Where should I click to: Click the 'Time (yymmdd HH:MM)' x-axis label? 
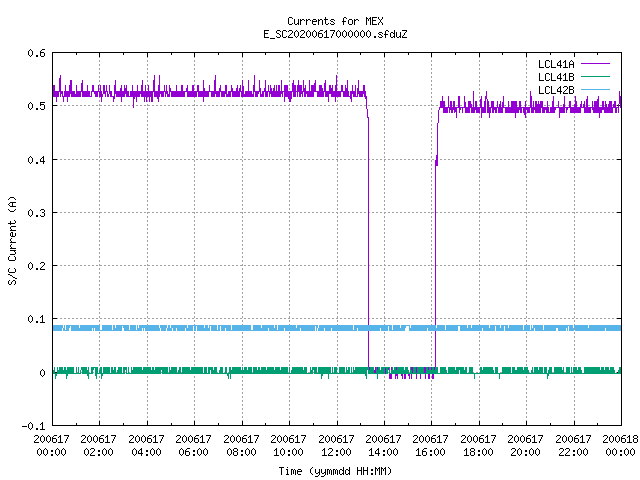pos(335,471)
